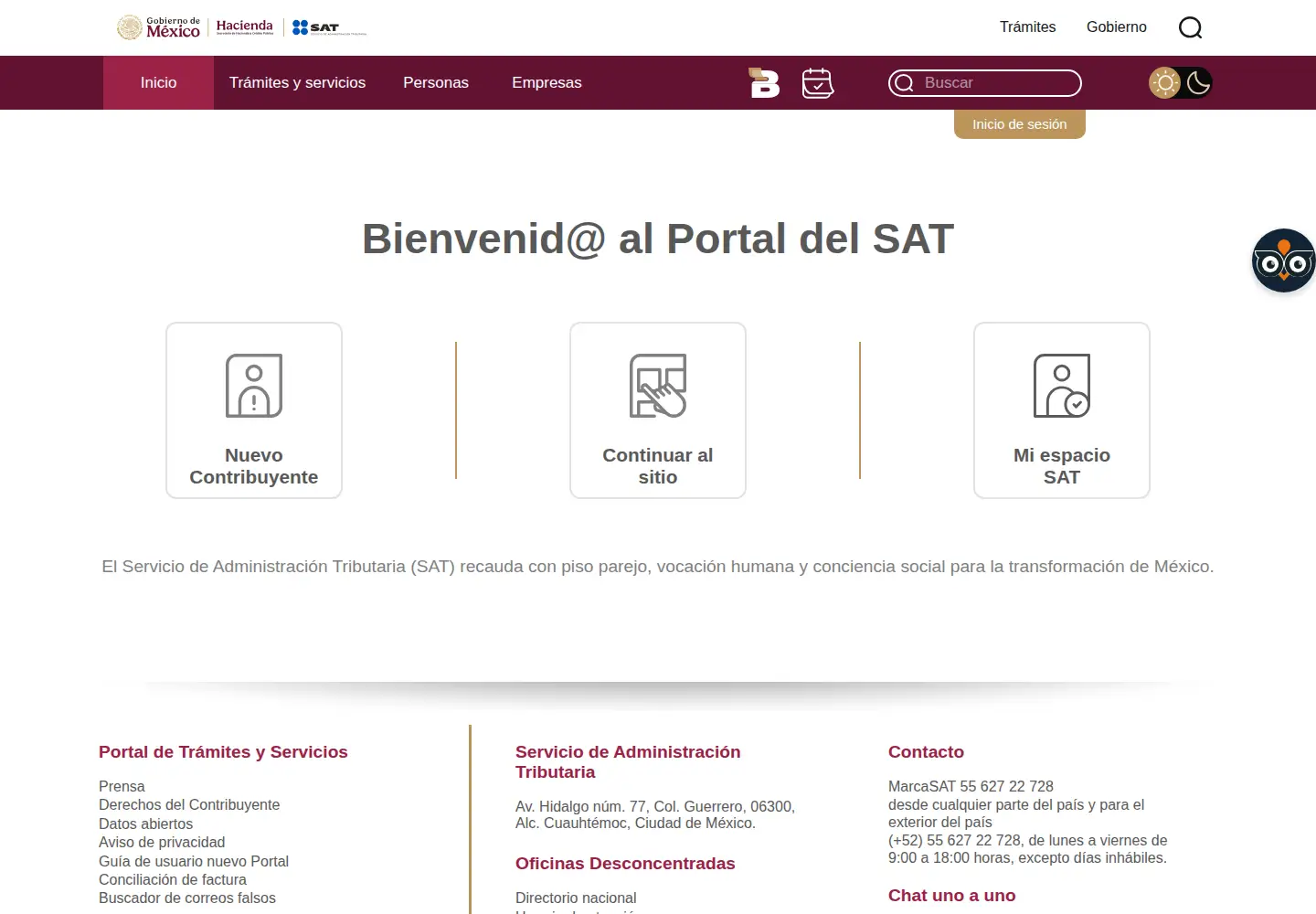Open Guía de usuario nuevo Portal link

pyautogui.click(x=194, y=861)
